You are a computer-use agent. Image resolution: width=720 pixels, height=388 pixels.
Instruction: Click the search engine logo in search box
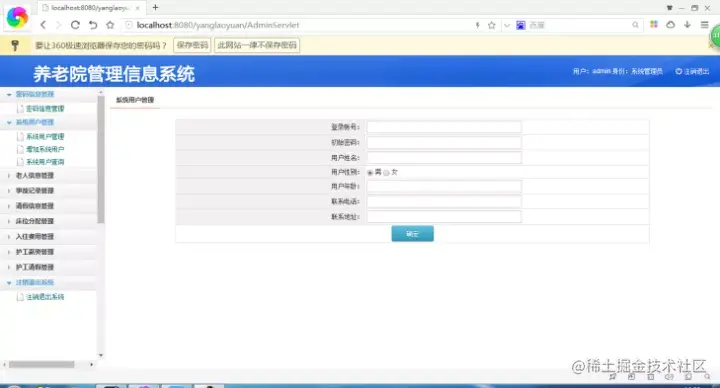(521, 25)
